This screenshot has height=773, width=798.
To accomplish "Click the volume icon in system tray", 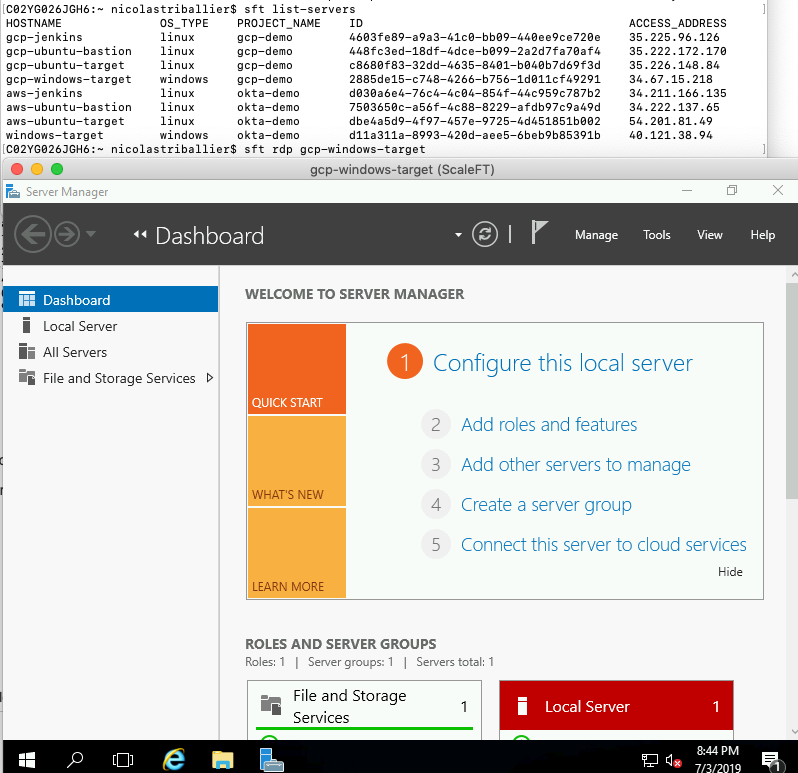I will click(x=673, y=760).
